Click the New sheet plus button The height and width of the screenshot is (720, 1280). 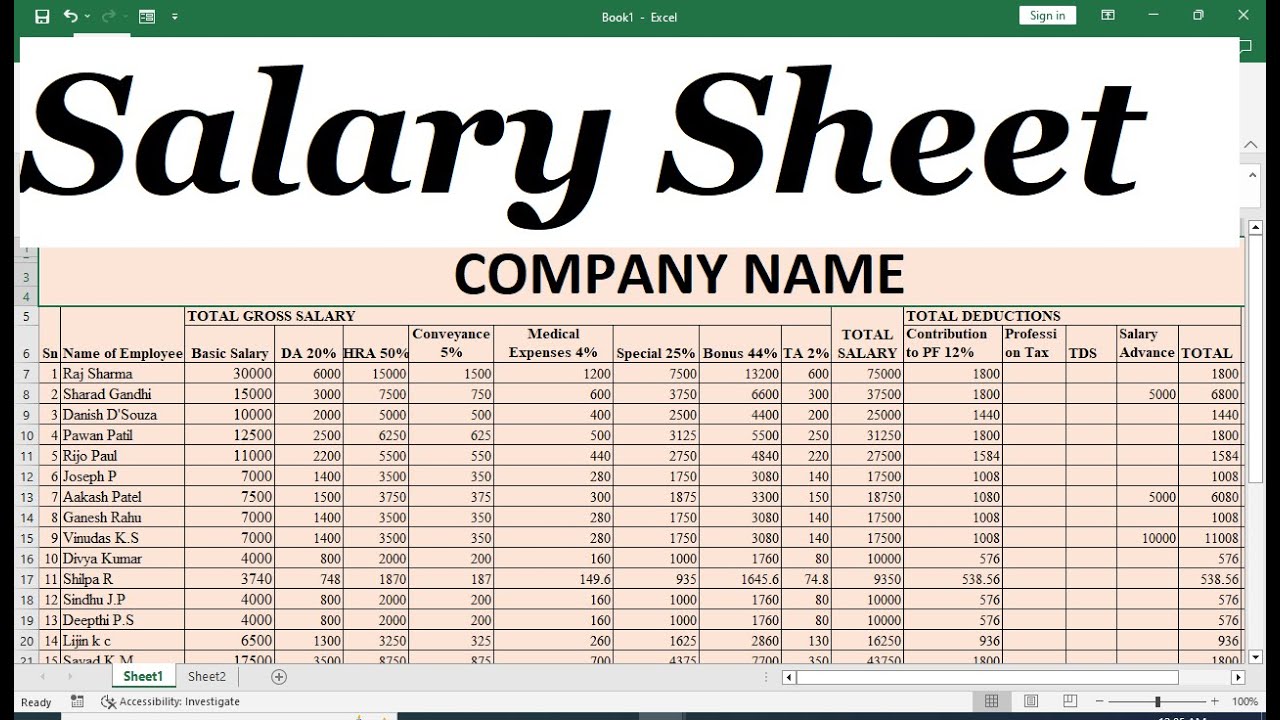[x=278, y=677]
